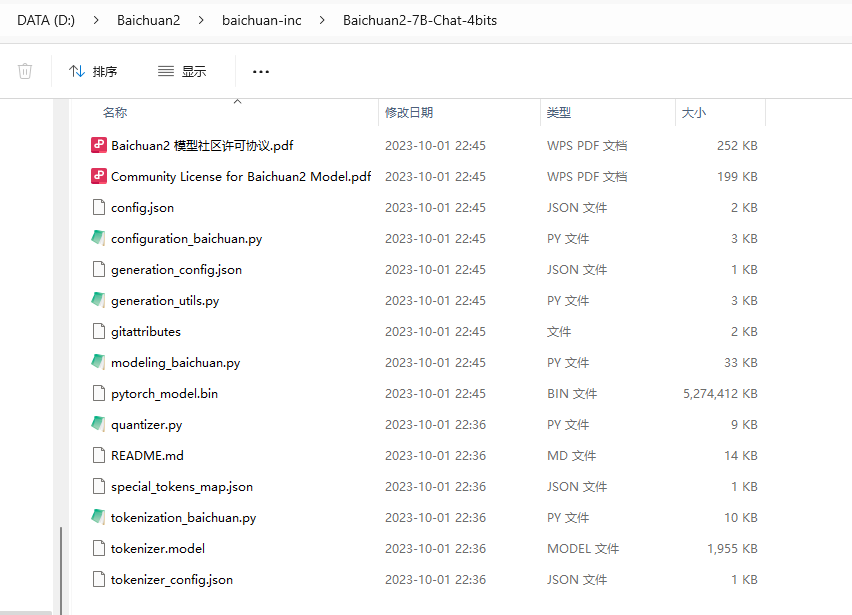Click Python icon of generation_utils.py

[98, 300]
